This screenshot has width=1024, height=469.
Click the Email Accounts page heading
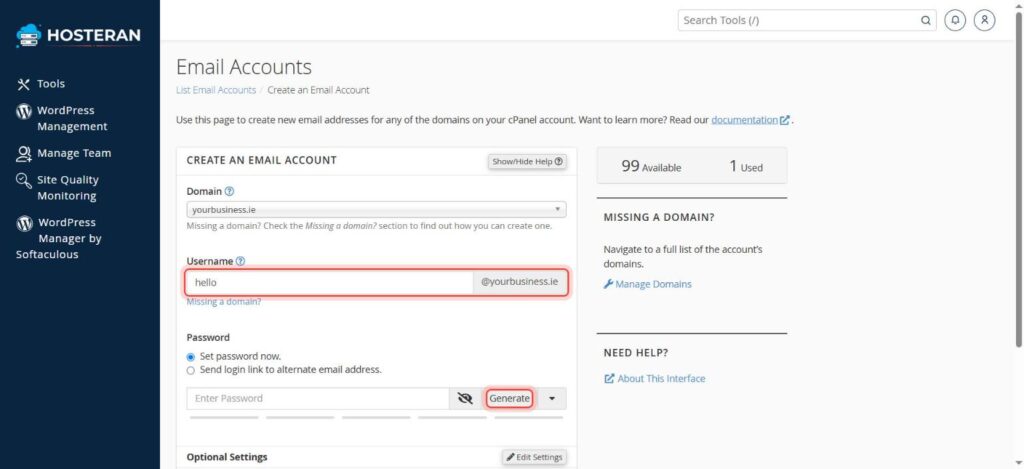click(x=244, y=67)
